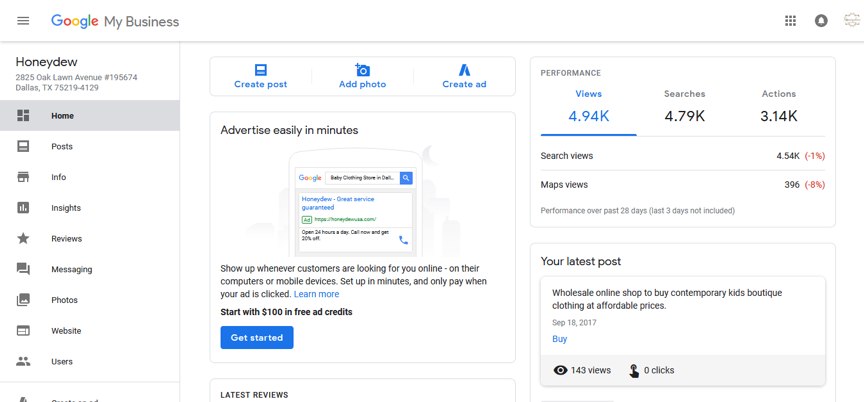864x402 pixels.
Task: Open Website in the sidebar
Action: pos(90,331)
